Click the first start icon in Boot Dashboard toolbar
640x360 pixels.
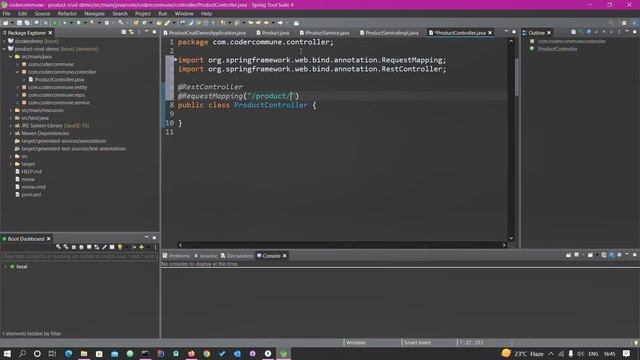[58, 247]
